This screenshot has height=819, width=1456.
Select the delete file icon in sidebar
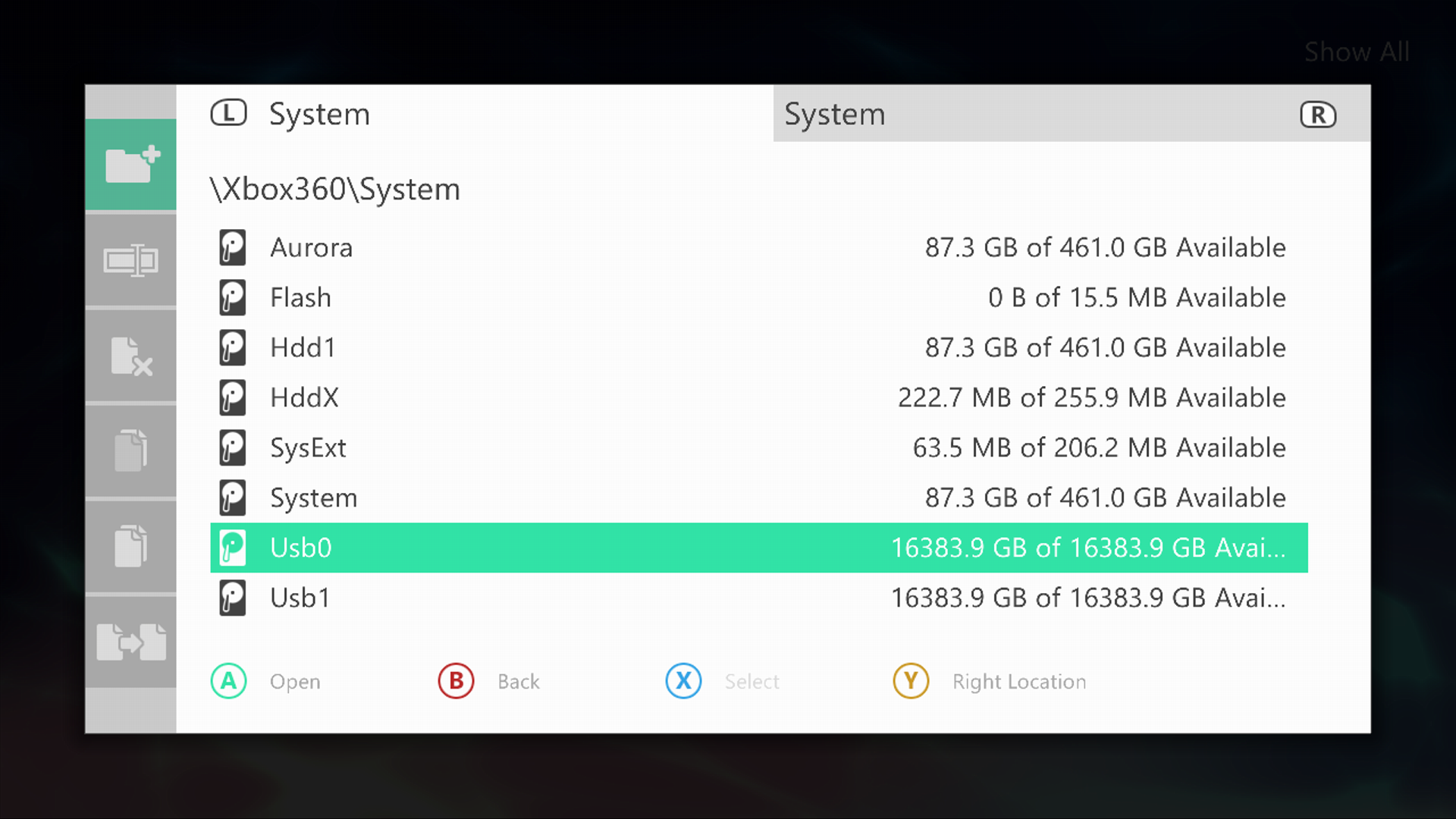pyautogui.click(x=131, y=355)
